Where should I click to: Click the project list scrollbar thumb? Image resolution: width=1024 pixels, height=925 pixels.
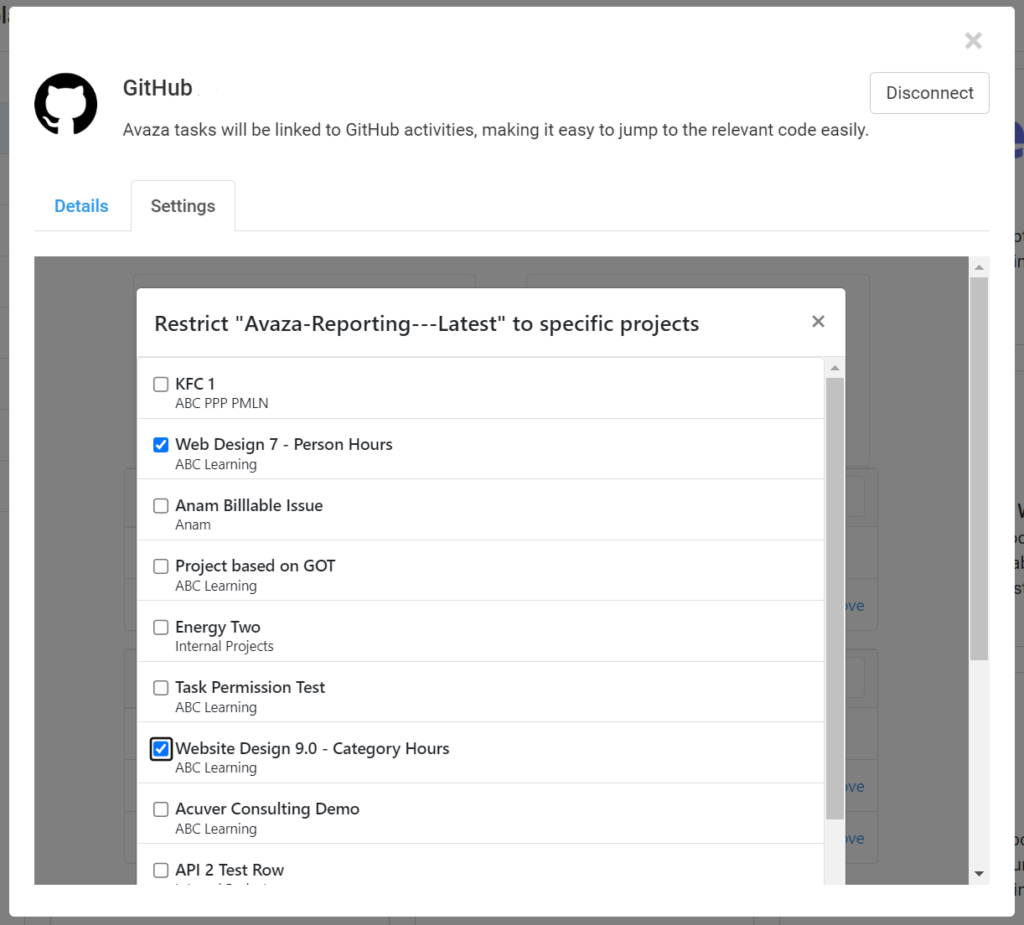click(835, 598)
